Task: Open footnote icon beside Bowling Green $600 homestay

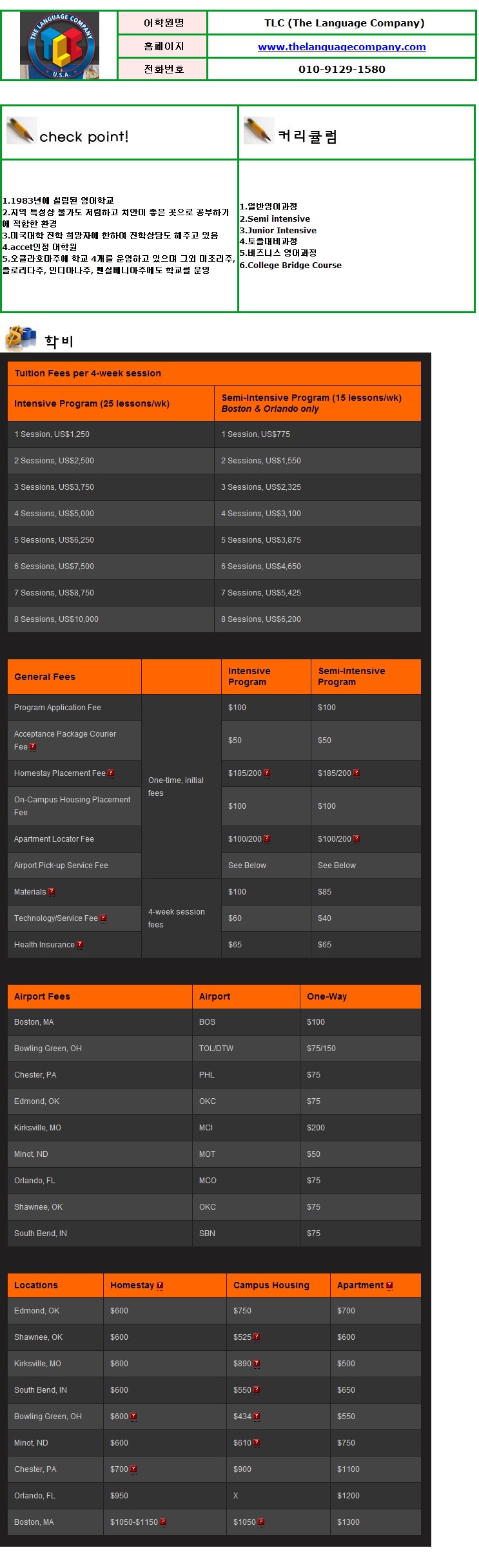Action: (133, 1416)
